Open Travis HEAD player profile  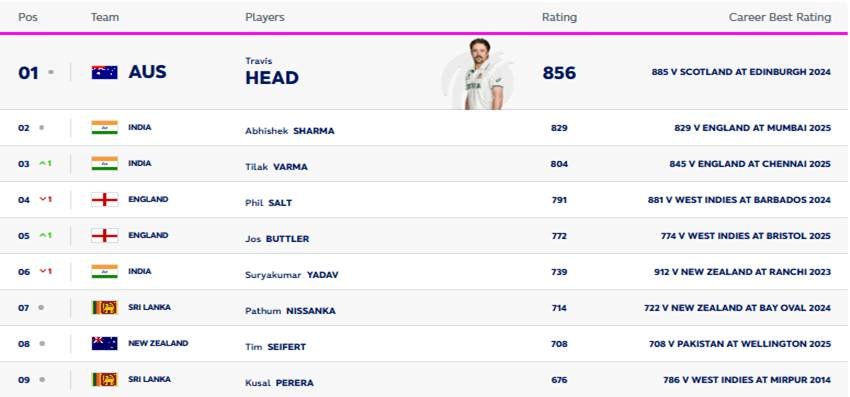pos(272,72)
